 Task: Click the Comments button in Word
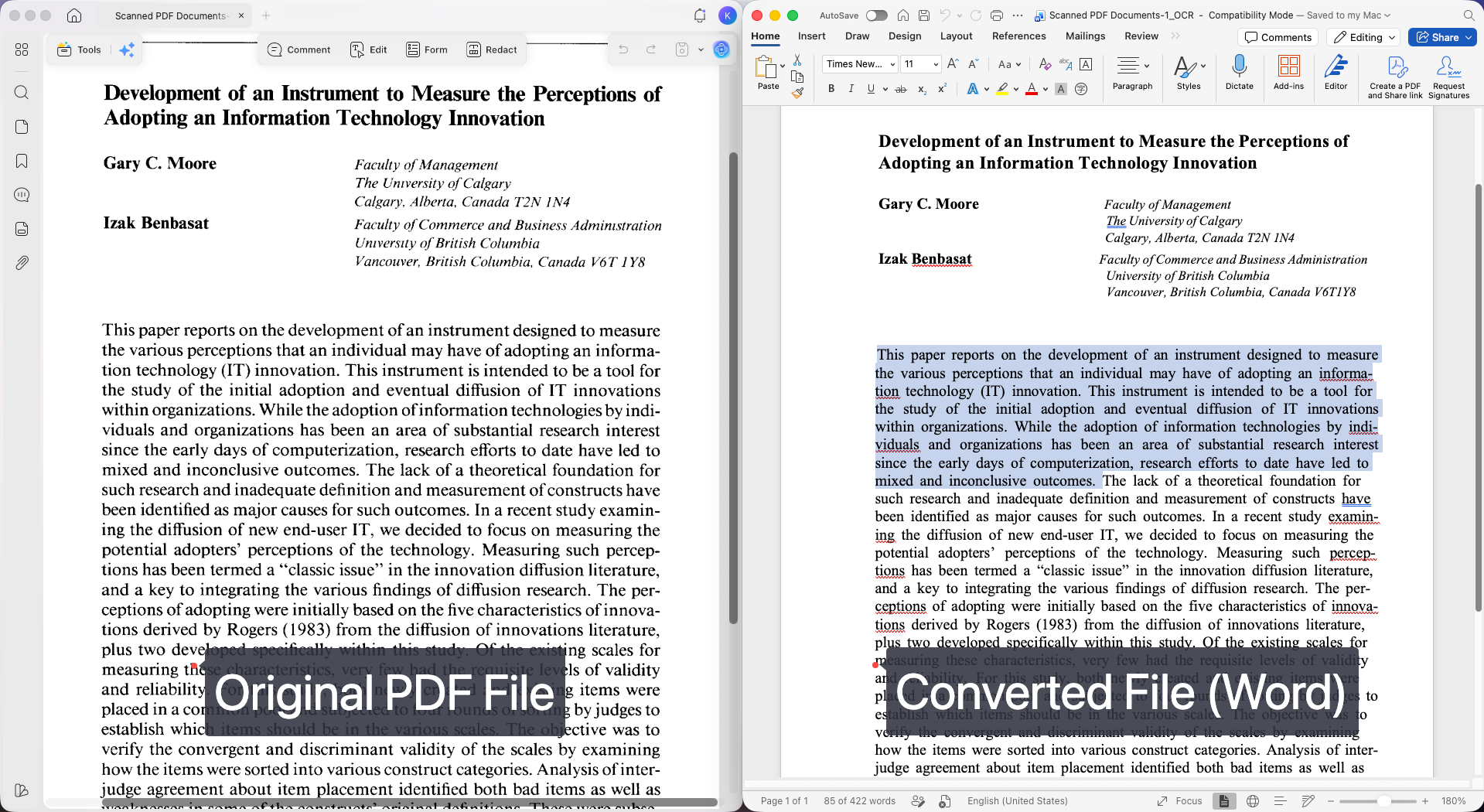[x=1279, y=37]
